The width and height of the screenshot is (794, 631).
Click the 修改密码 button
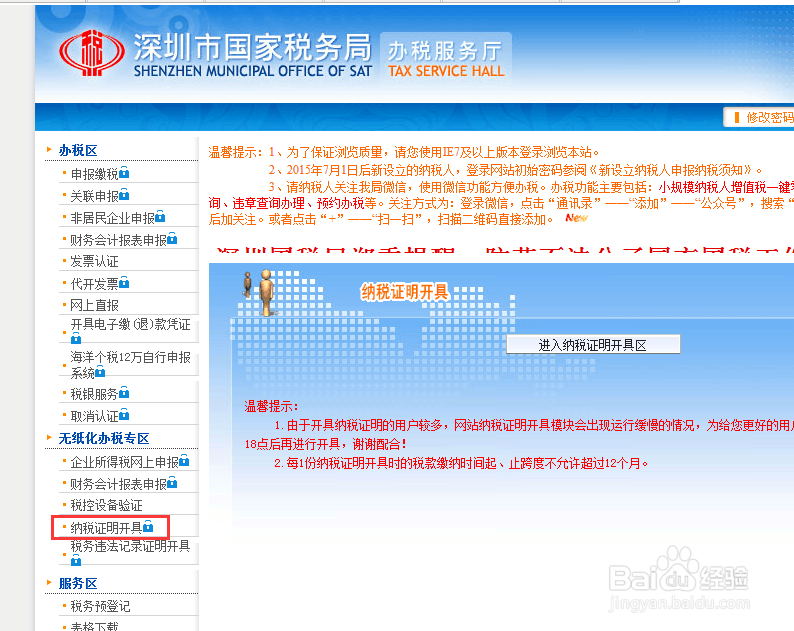[760, 117]
